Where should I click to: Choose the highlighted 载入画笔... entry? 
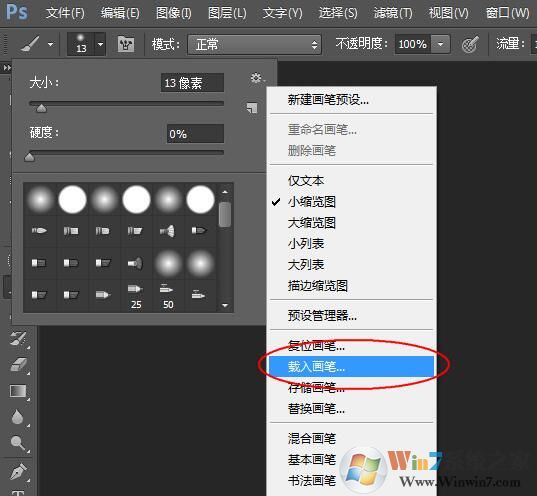(x=352, y=367)
